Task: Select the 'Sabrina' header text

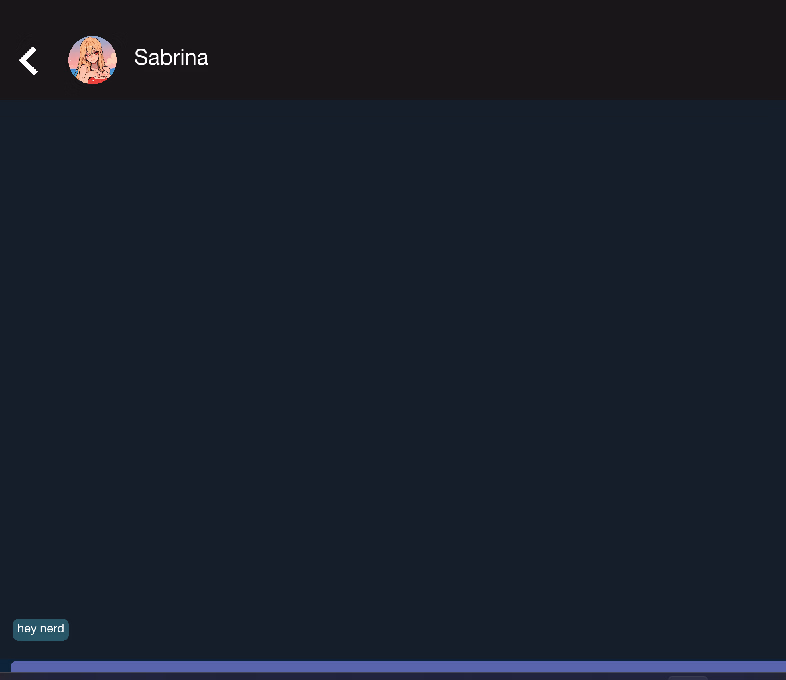Action: (171, 58)
